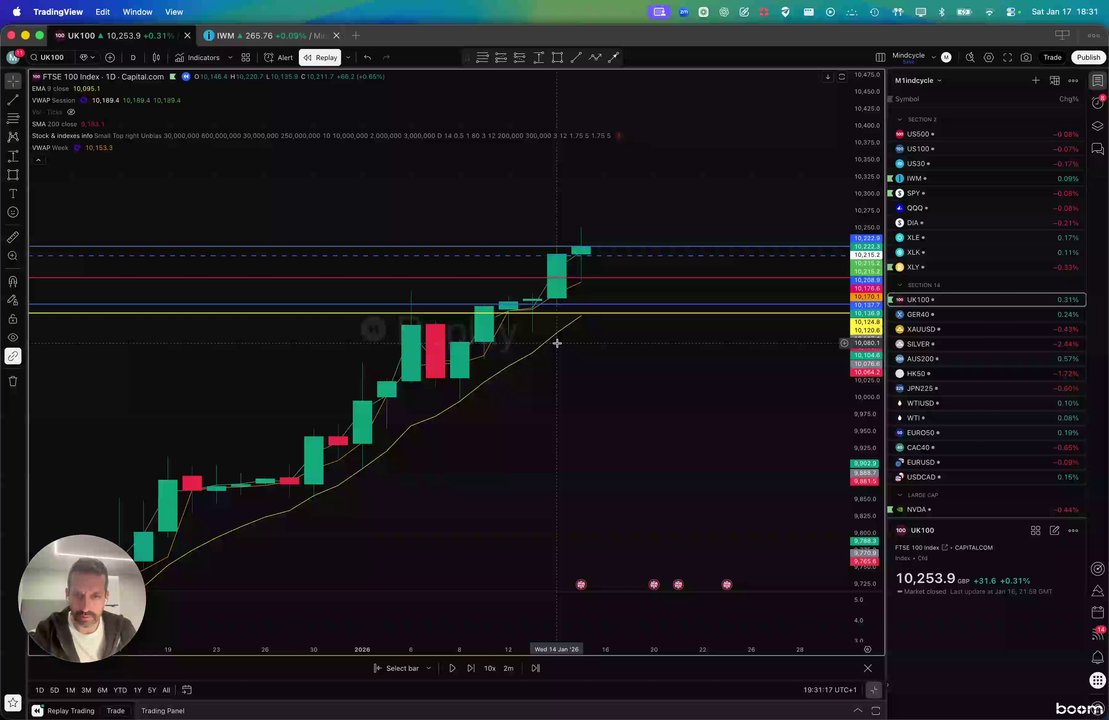Open the Trading Panel tab

coord(163,711)
